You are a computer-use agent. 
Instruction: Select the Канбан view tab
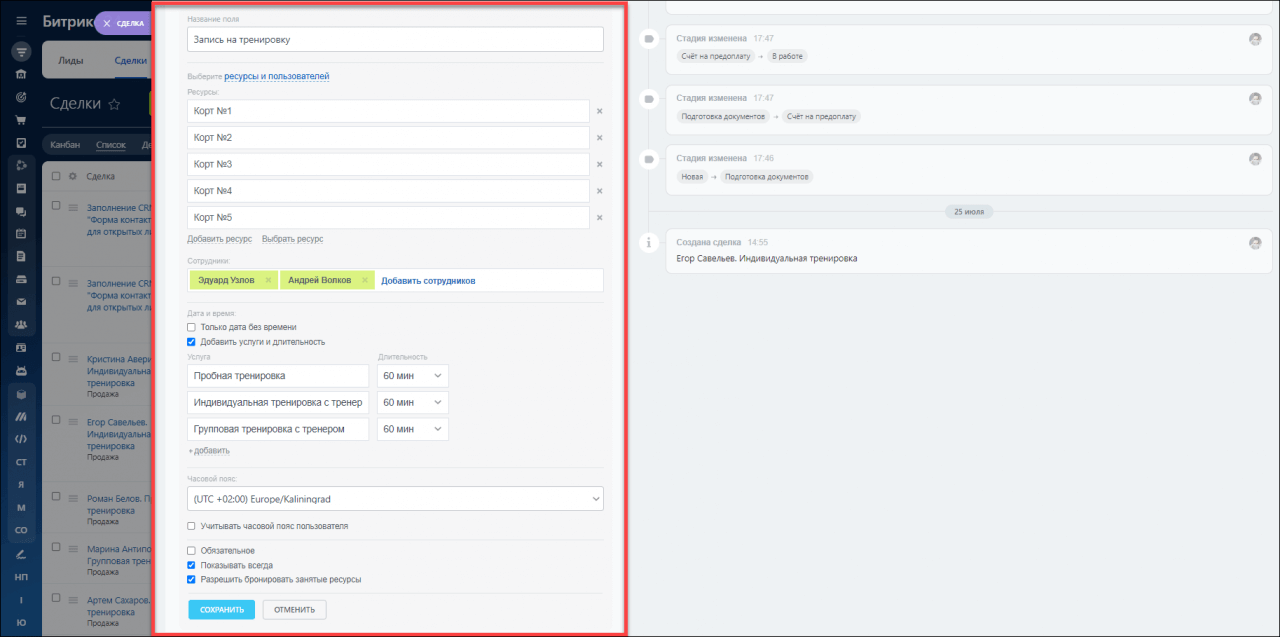(65, 145)
